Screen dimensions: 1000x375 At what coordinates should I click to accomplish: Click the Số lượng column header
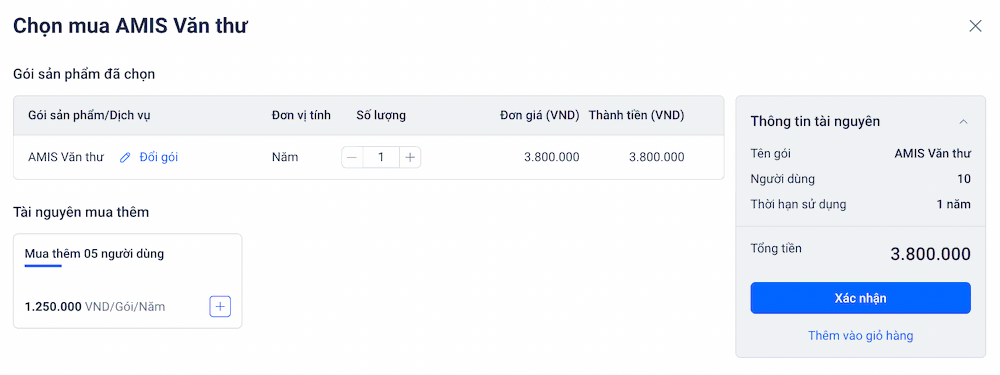click(x=381, y=115)
